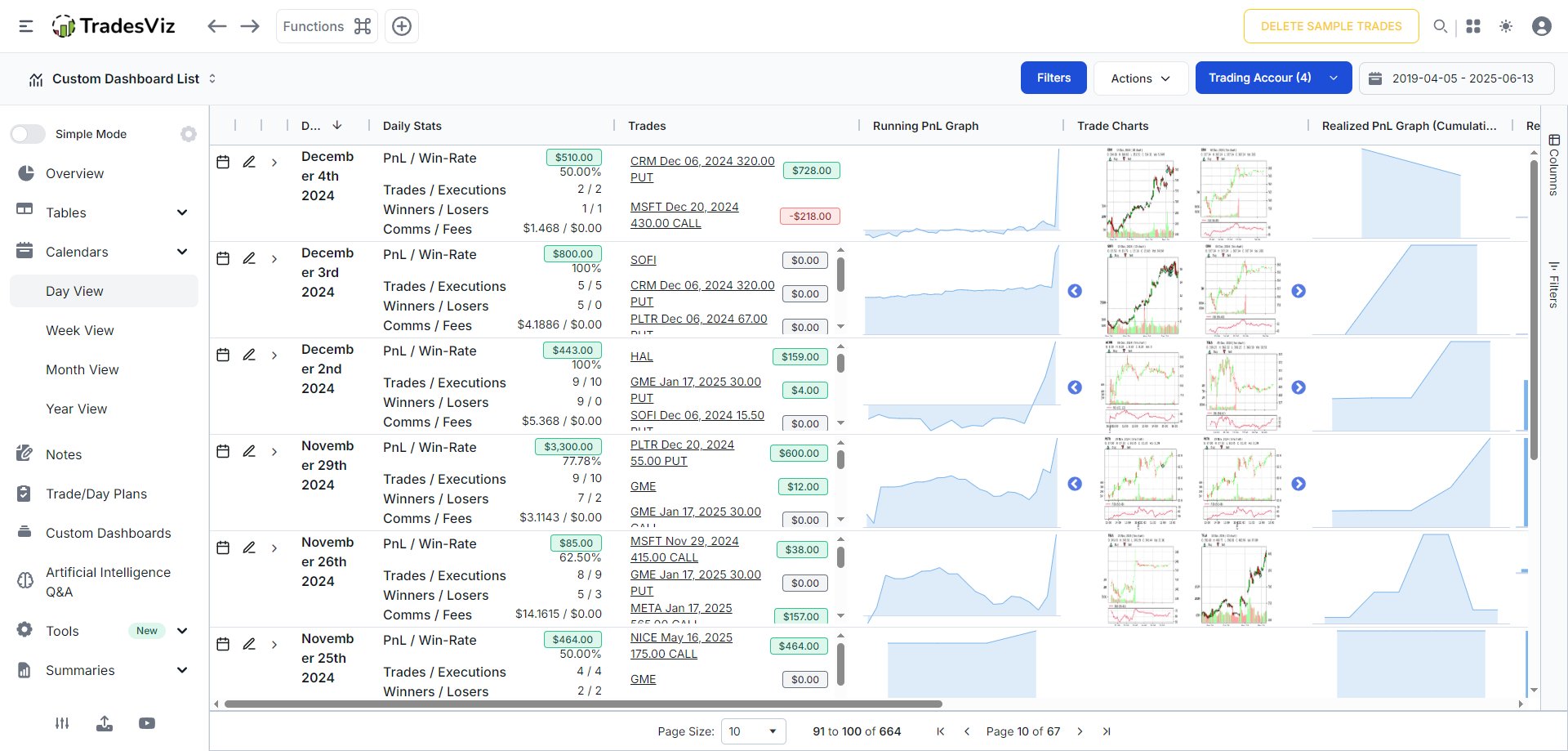Open the Trading Account (4) dropdown
This screenshot has height=751, width=1568.
click(x=1273, y=78)
